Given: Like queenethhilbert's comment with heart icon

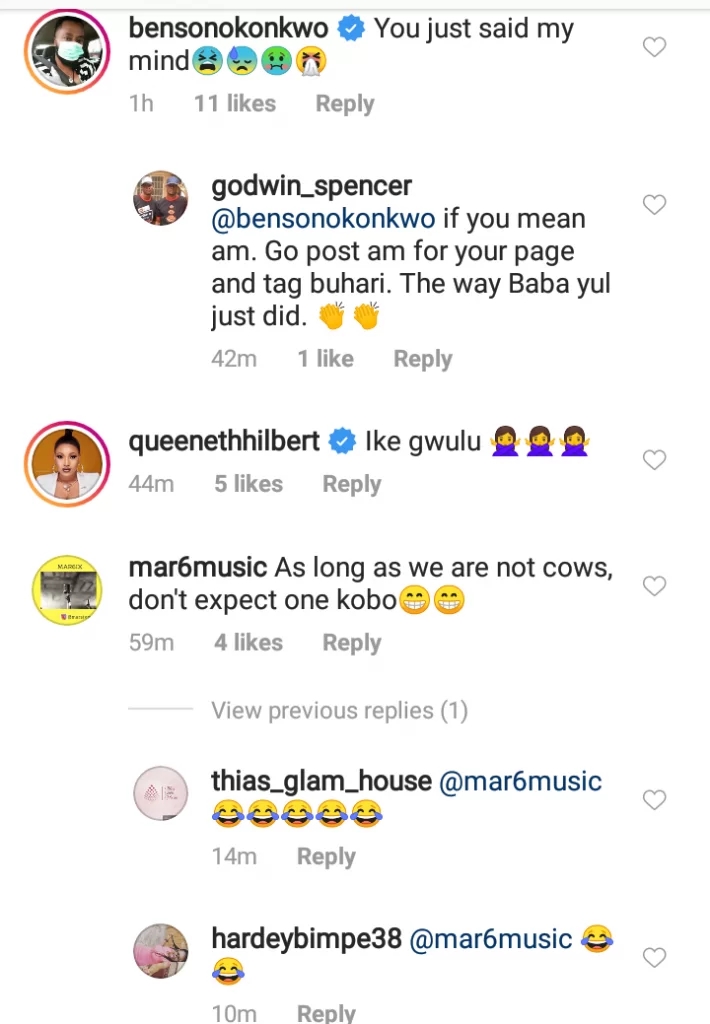Looking at the screenshot, I should [x=654, y=460].
